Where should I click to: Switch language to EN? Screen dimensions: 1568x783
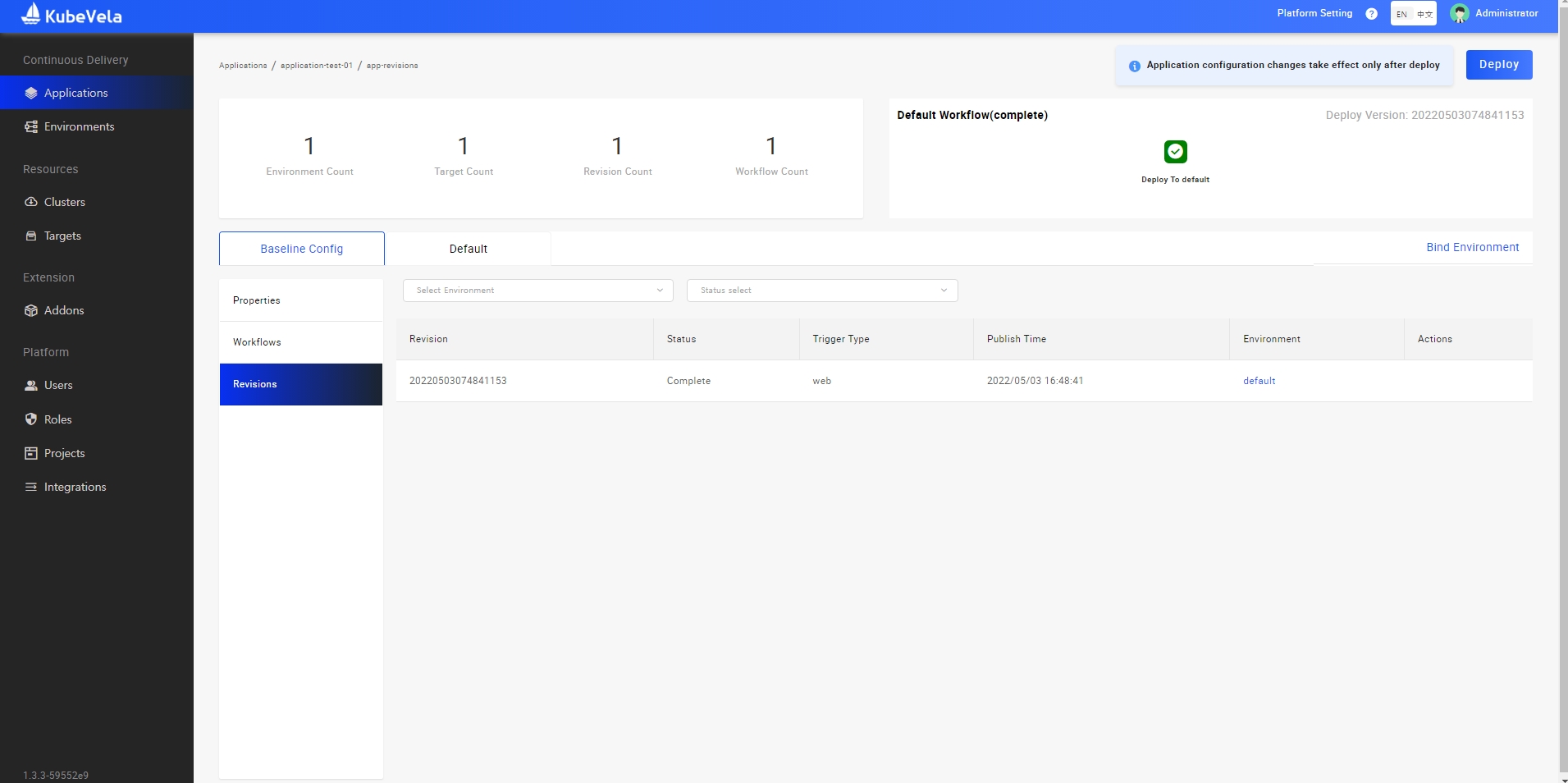1401,15
